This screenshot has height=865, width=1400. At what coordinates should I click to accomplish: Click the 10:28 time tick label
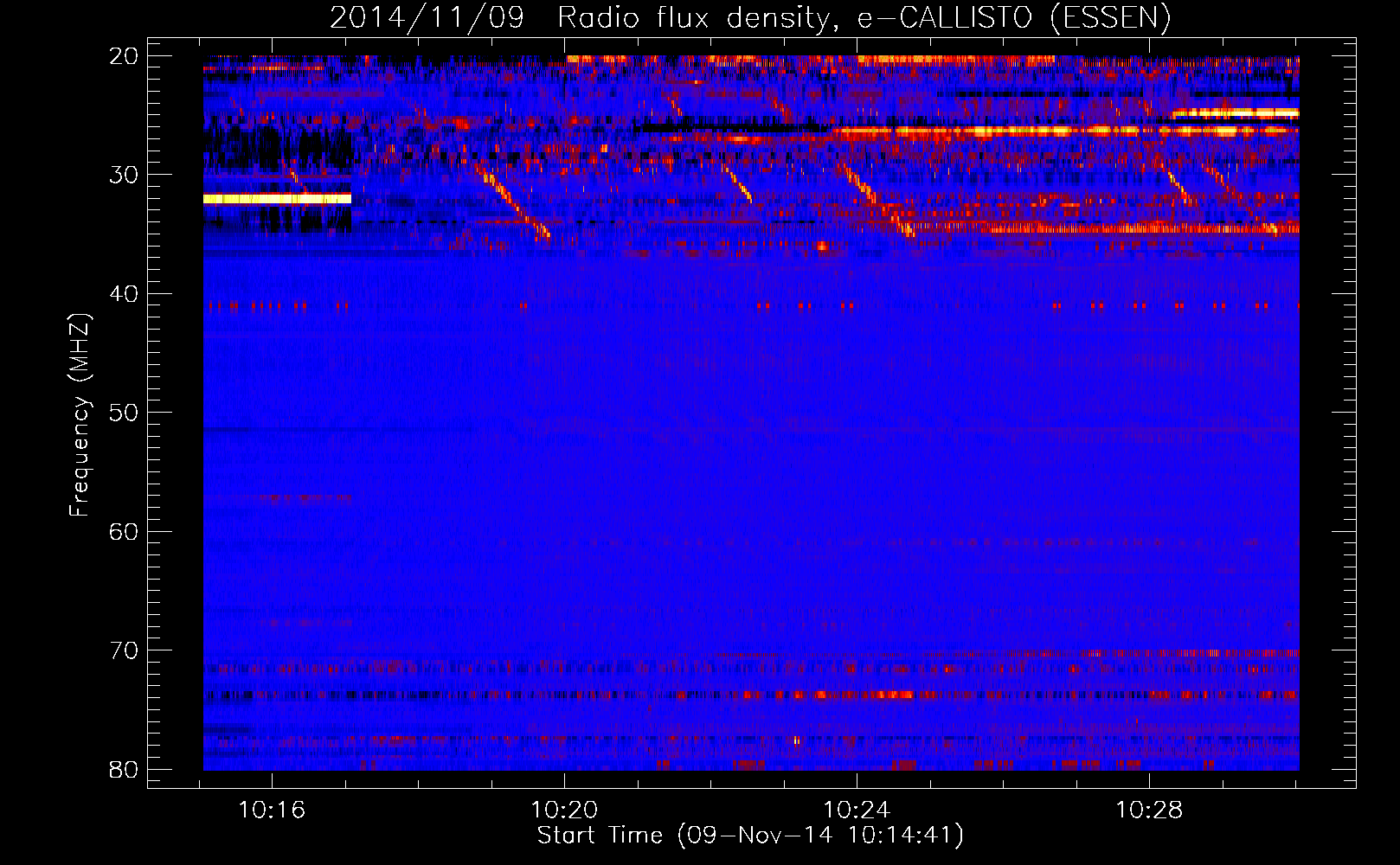(1149, 811)
